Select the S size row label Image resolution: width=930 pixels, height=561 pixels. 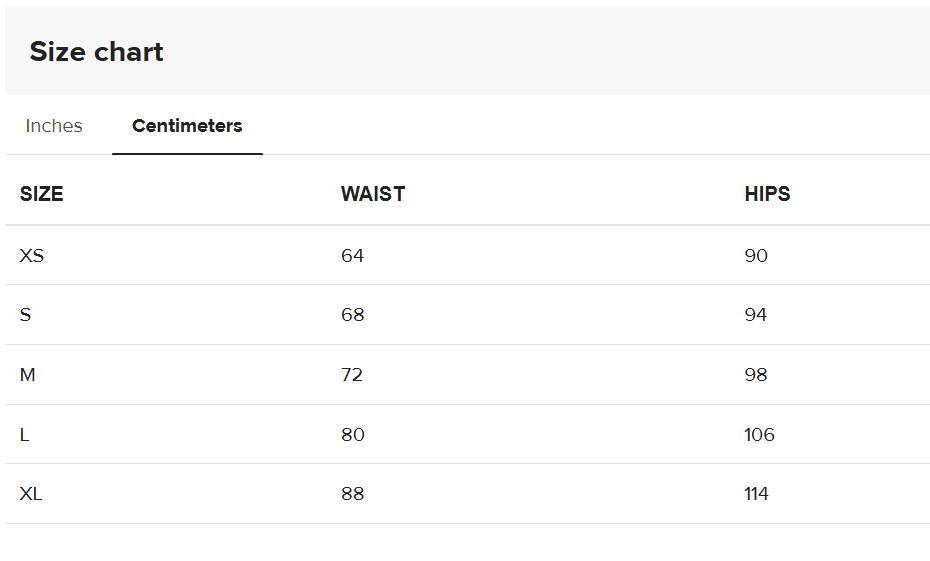[x=25, y=315]
